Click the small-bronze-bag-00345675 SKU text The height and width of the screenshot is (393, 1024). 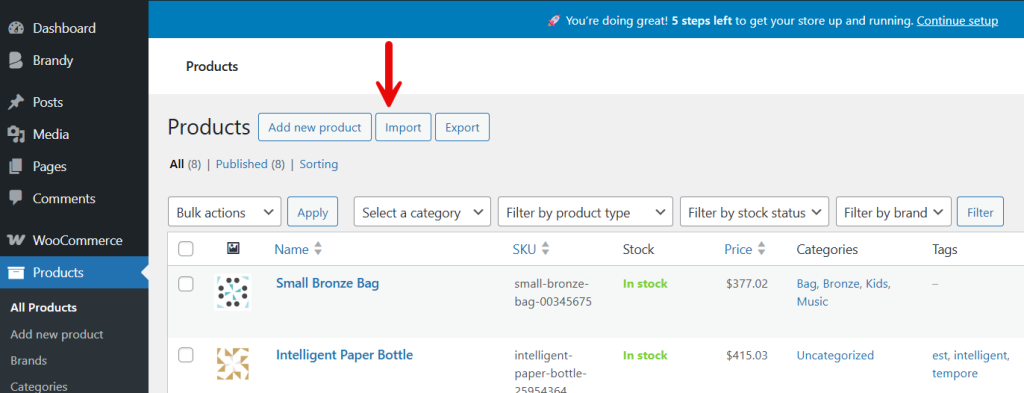[x=553, y=293]
